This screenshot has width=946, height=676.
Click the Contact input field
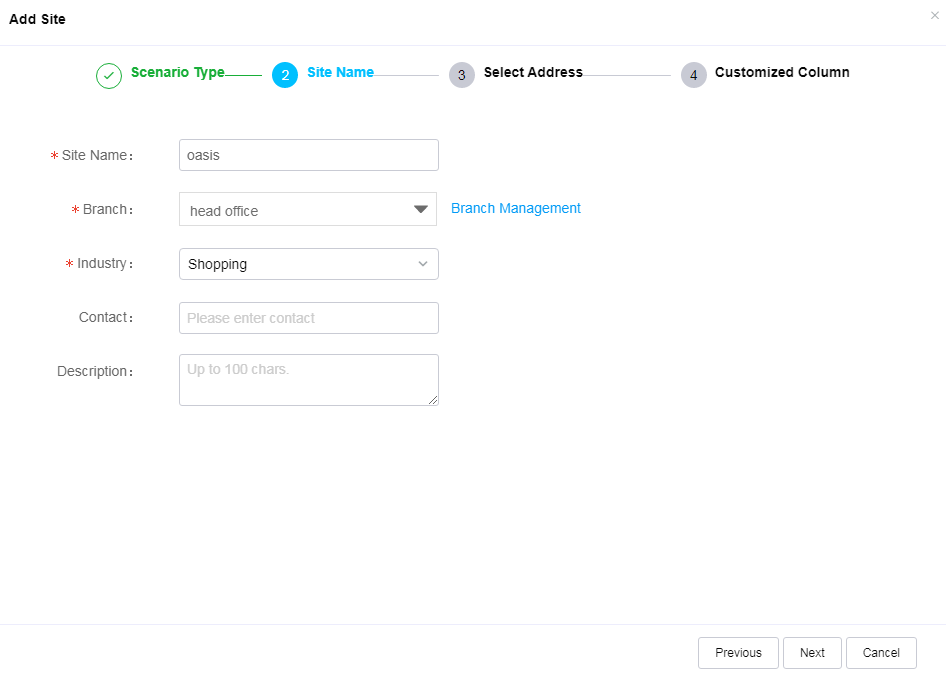pos(309,318)
